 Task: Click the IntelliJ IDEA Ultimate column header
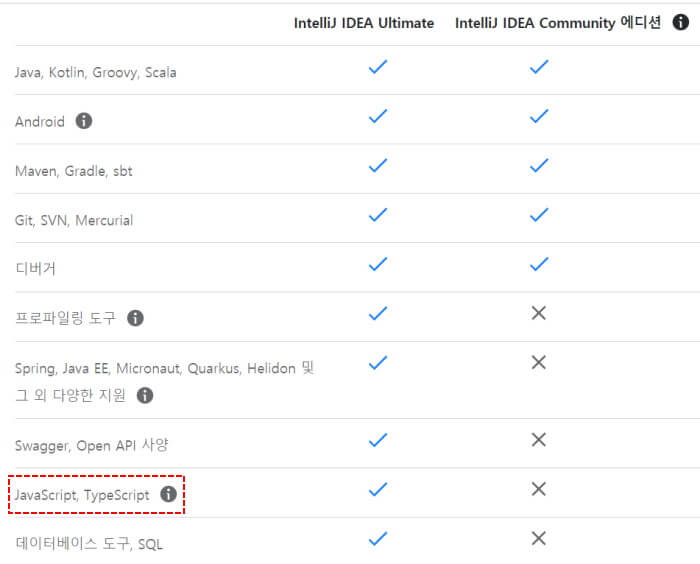pos(364,23)
